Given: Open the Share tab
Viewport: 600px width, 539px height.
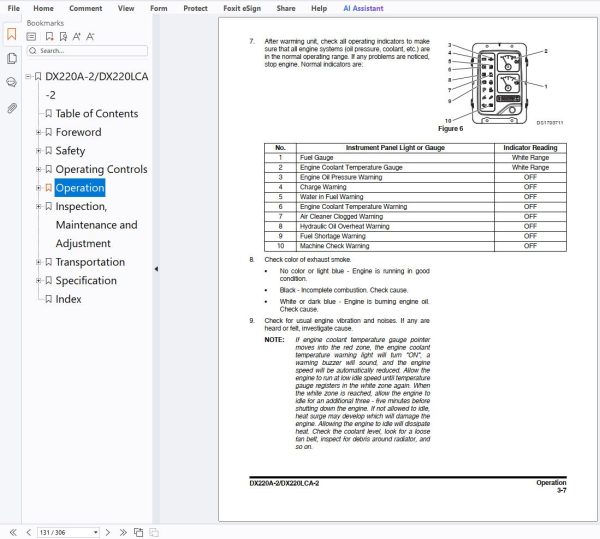Looking at the screenshot, I should click(x=286, y=8).
